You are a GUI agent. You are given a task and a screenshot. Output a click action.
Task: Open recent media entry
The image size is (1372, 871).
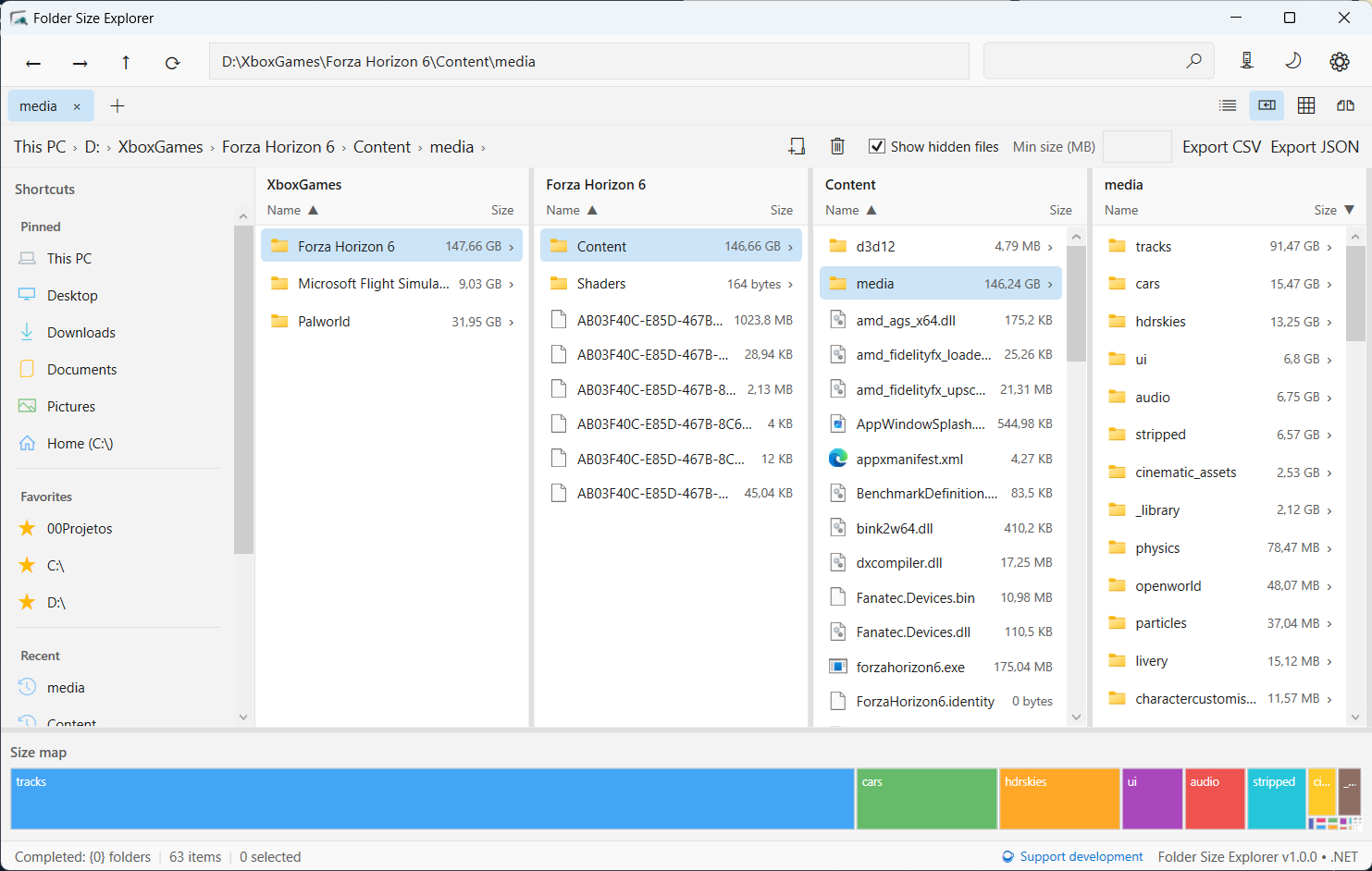coord(66,688)
